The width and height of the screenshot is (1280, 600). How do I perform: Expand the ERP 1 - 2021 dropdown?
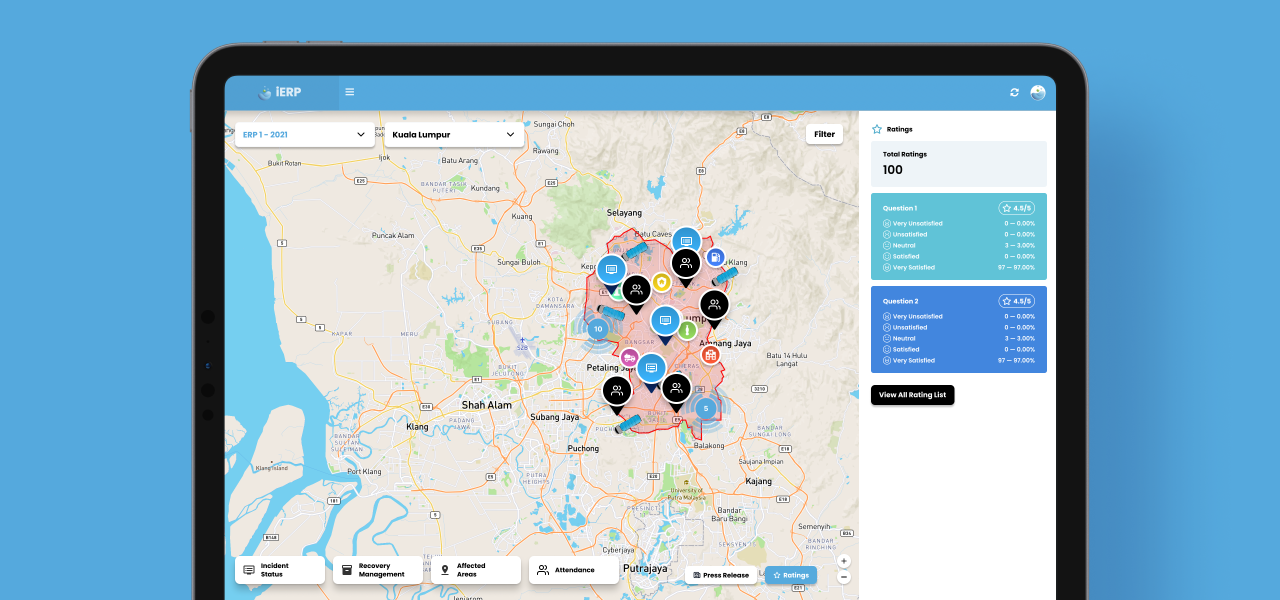[304, 134]
